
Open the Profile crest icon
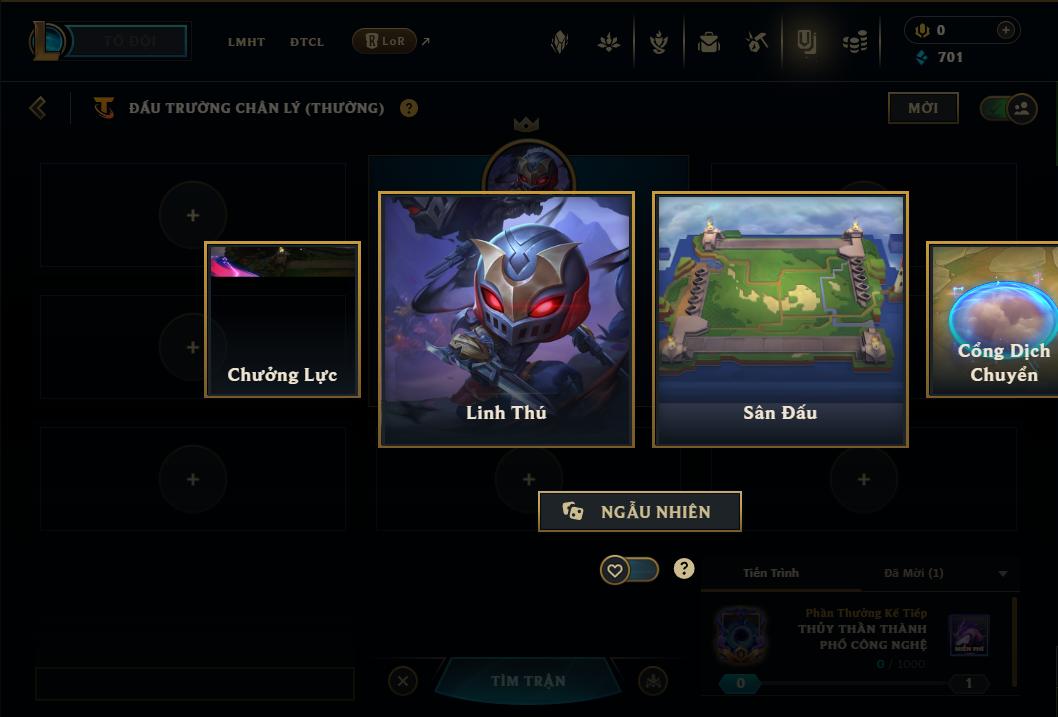coord(559,42)
